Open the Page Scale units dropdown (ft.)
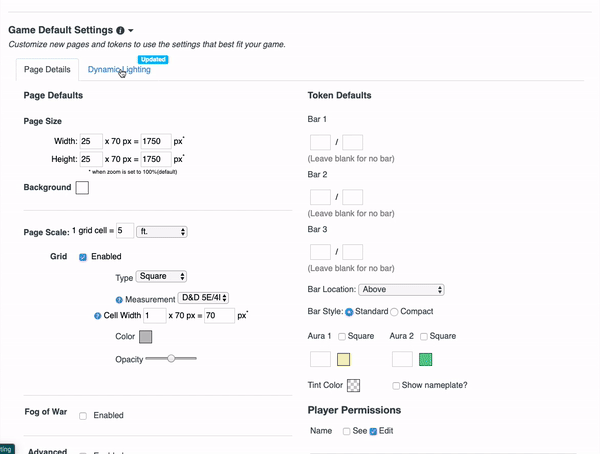Image resolution: width=600 pixels, height=454 pixels. pyautogui.click(x=163, y=231)
